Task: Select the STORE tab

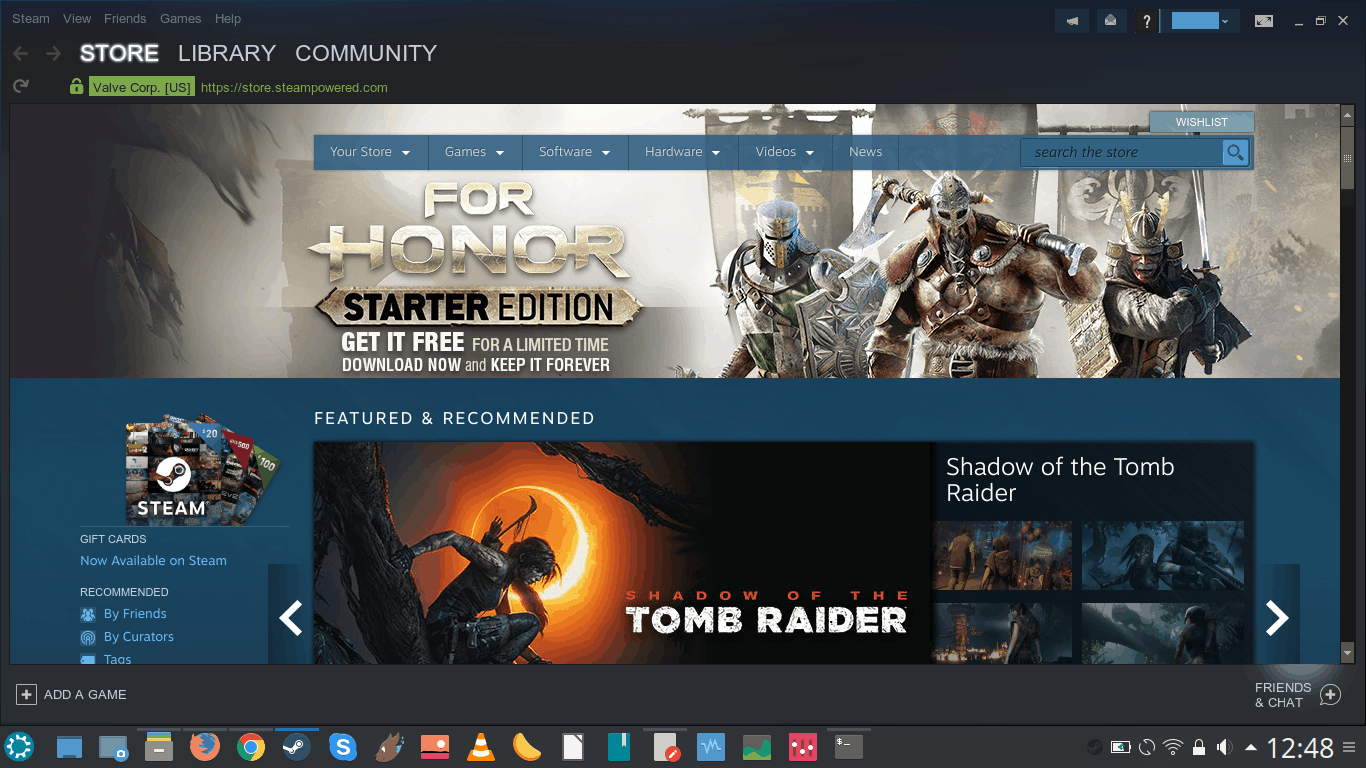Action: point(120,53)
